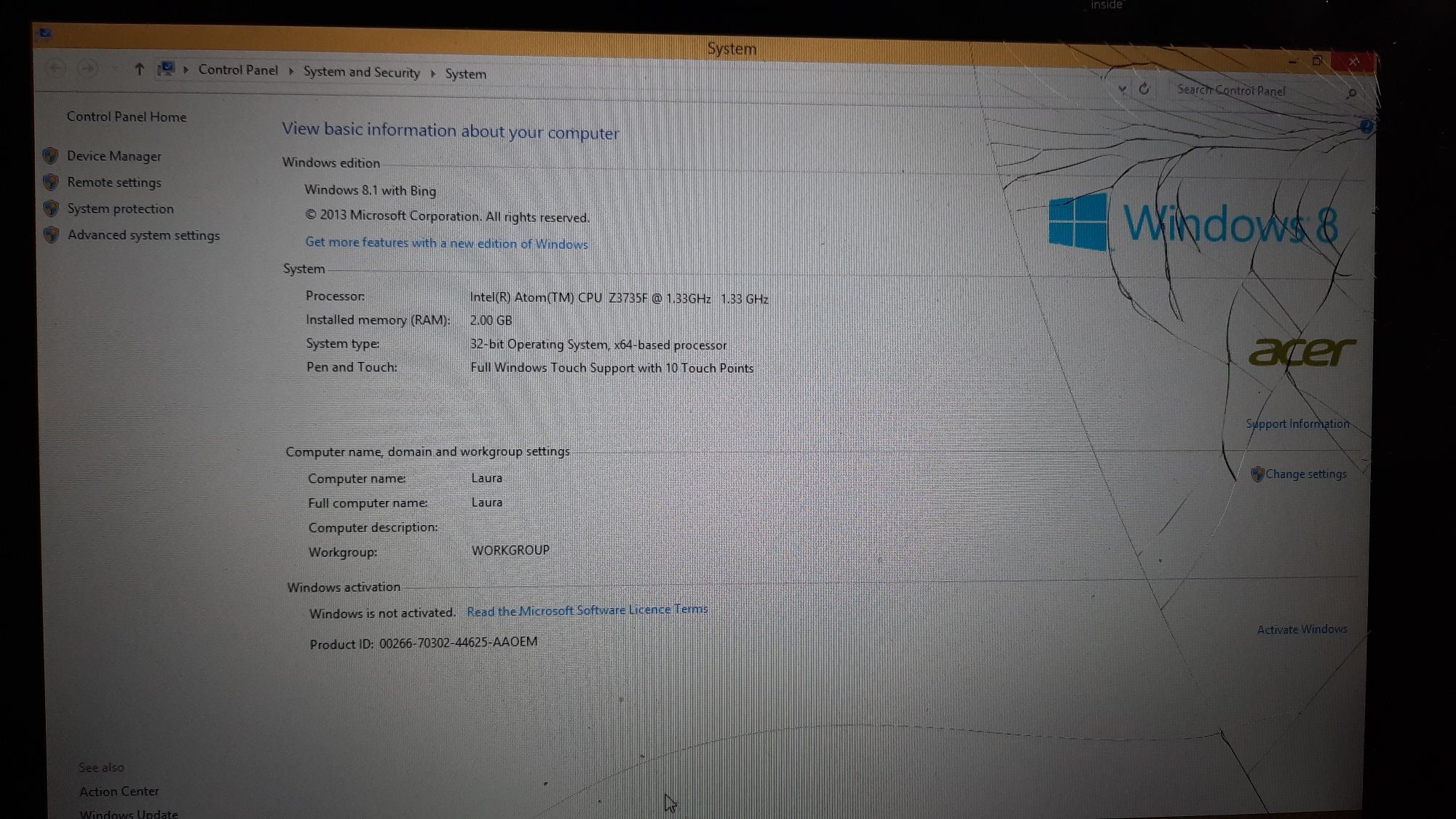Click Full Windows Touch Support text
This screenshot has width=1456, height=819.
(612, 368)
